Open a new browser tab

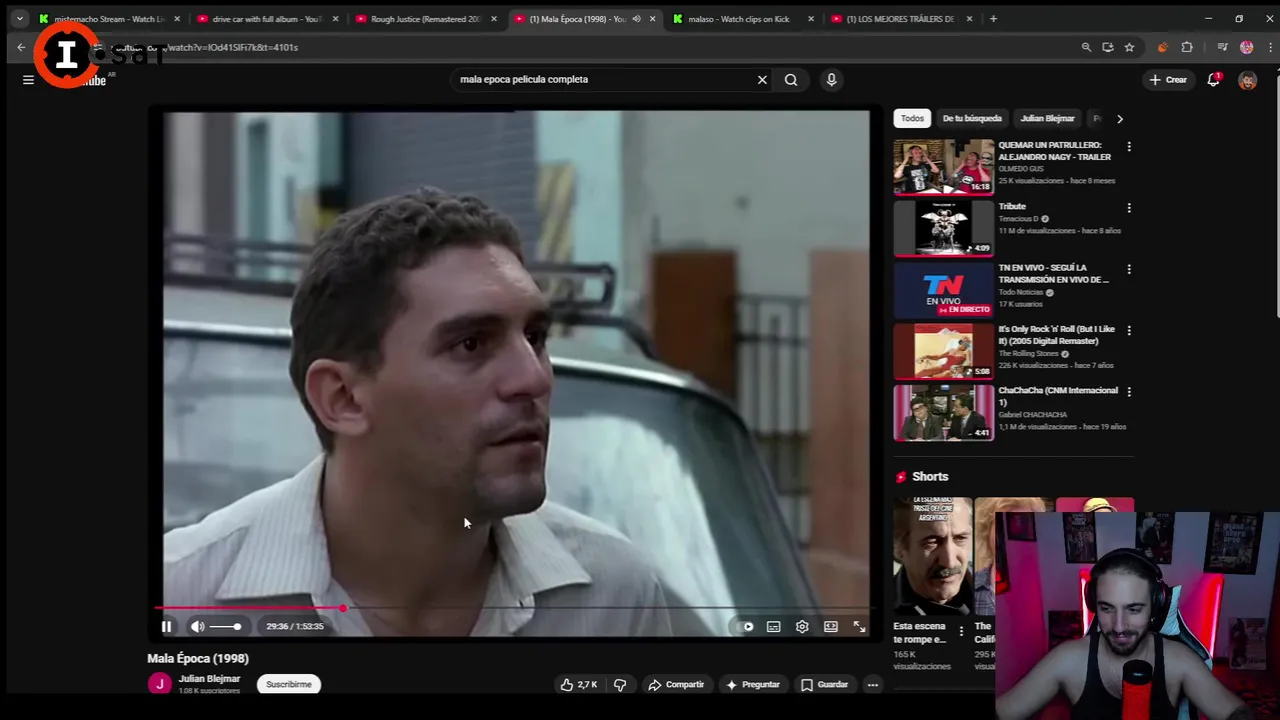tap(993, 19)
